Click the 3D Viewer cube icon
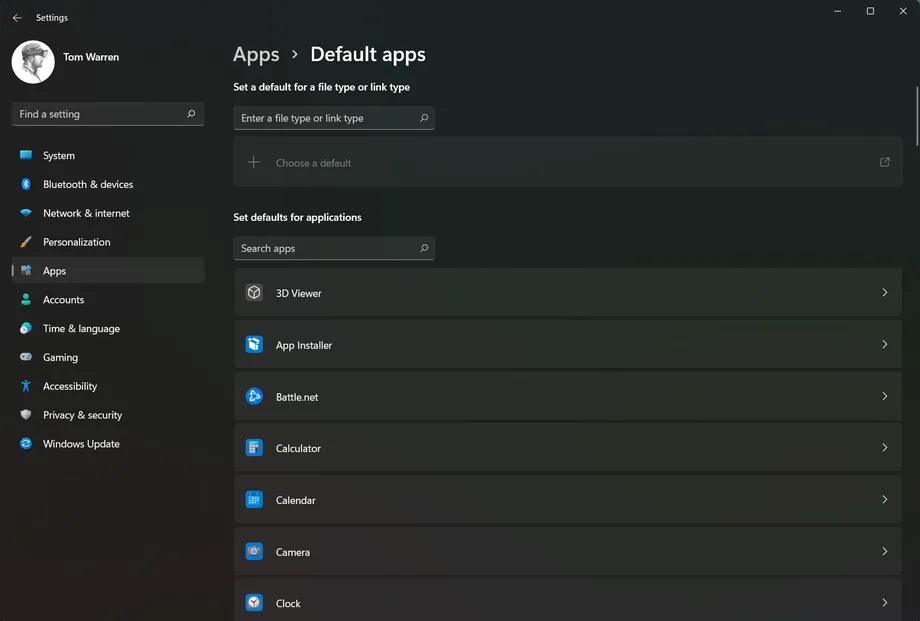 pos(254,292)
